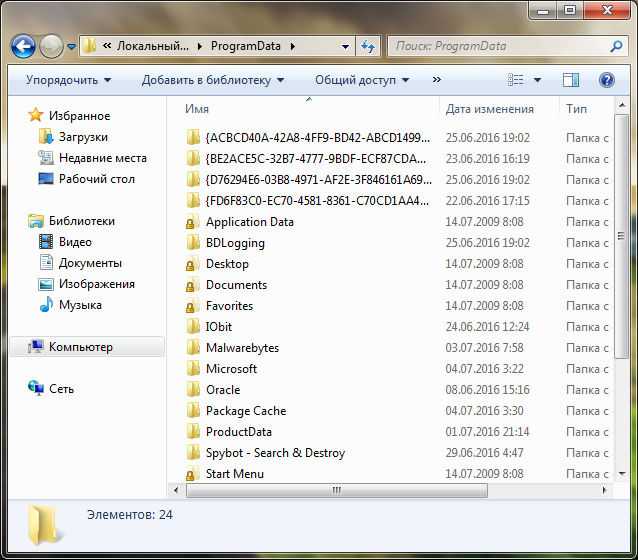
Task: Click the locked Documents folder icon
Action: [x=192, y=285]
